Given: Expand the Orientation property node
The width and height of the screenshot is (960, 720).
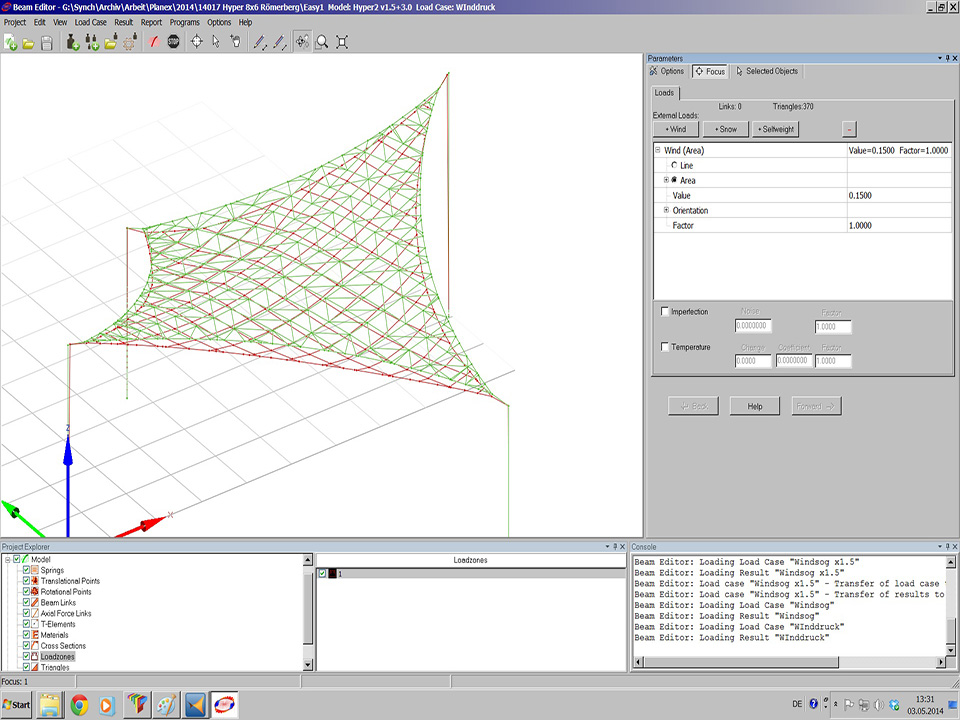Looking at the screenshot, I should click(666, 210).
